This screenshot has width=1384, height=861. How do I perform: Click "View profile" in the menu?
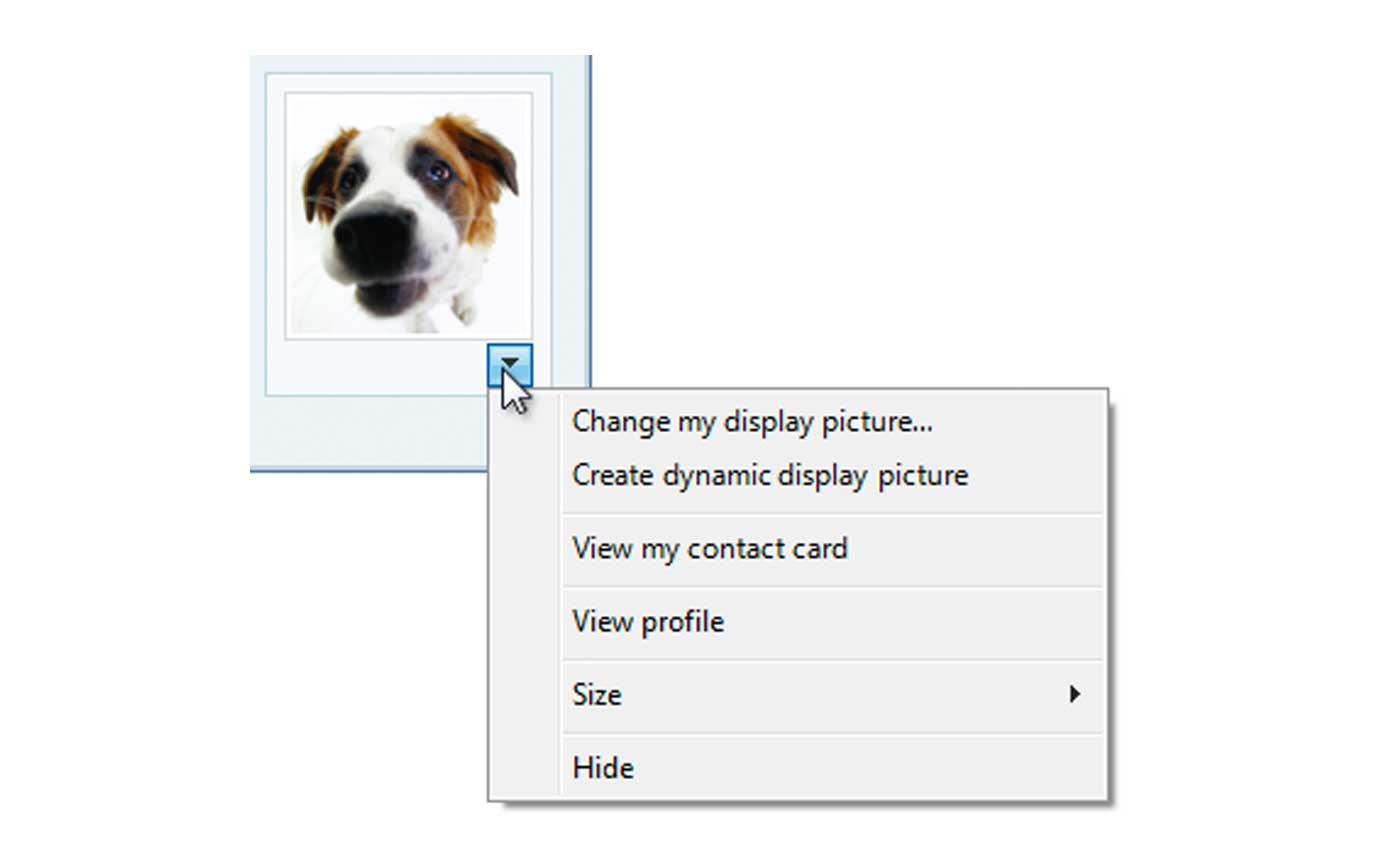pos(647,622)
